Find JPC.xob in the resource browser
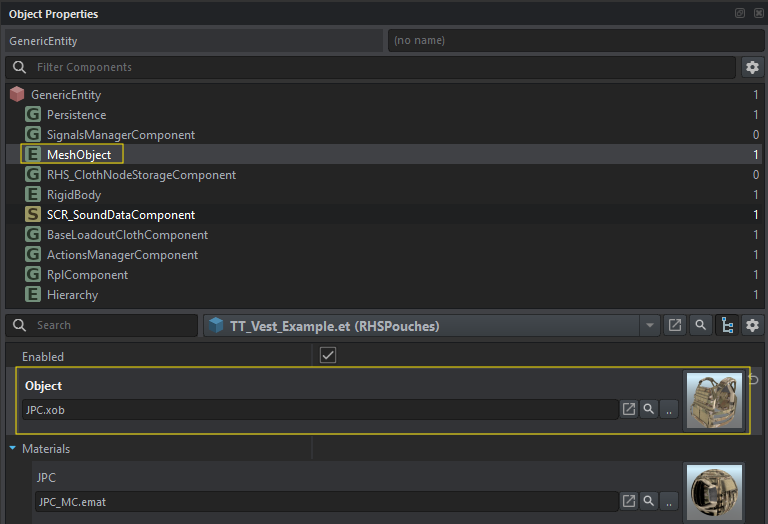Image resolution: width=768 pixels, height=524 pixels. 649,409
